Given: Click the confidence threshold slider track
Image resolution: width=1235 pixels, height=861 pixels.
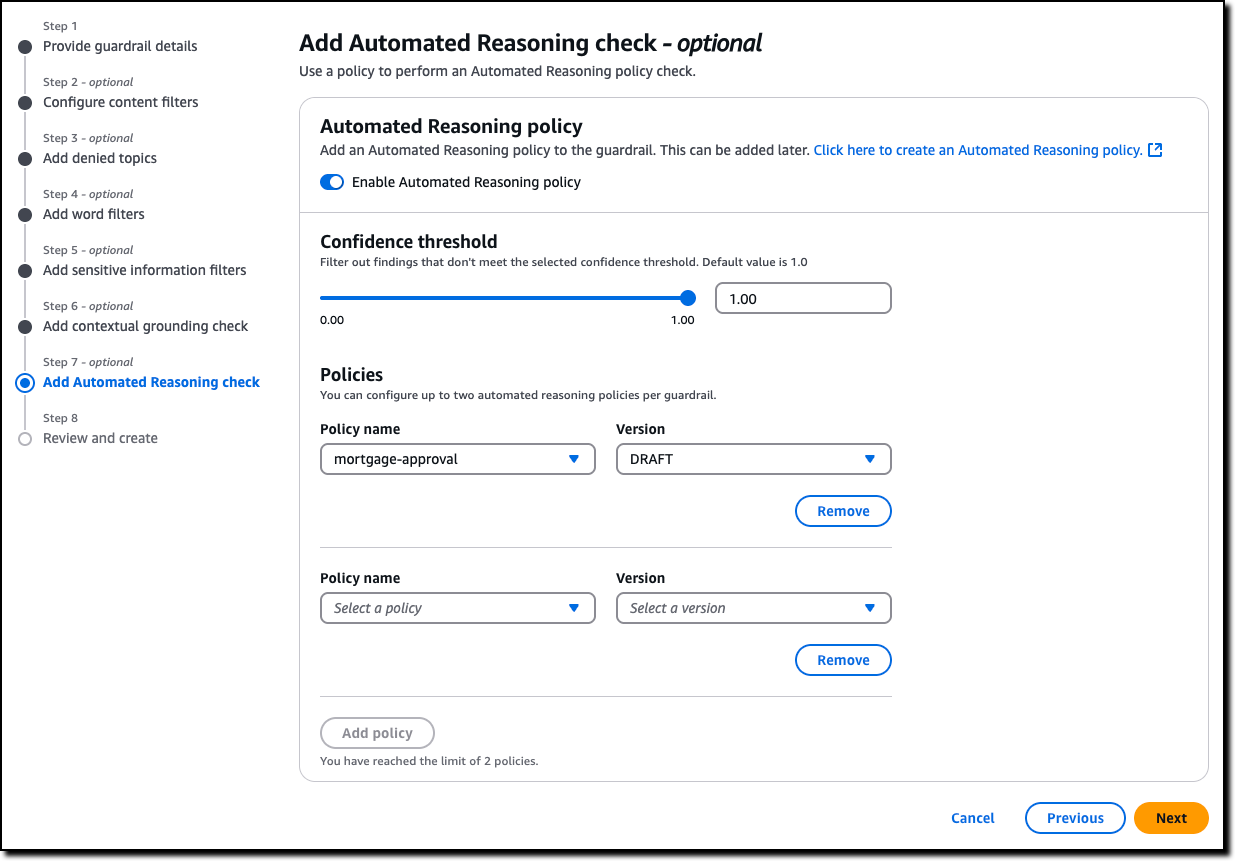Looking at the screenshot, I should coord(503,297).
